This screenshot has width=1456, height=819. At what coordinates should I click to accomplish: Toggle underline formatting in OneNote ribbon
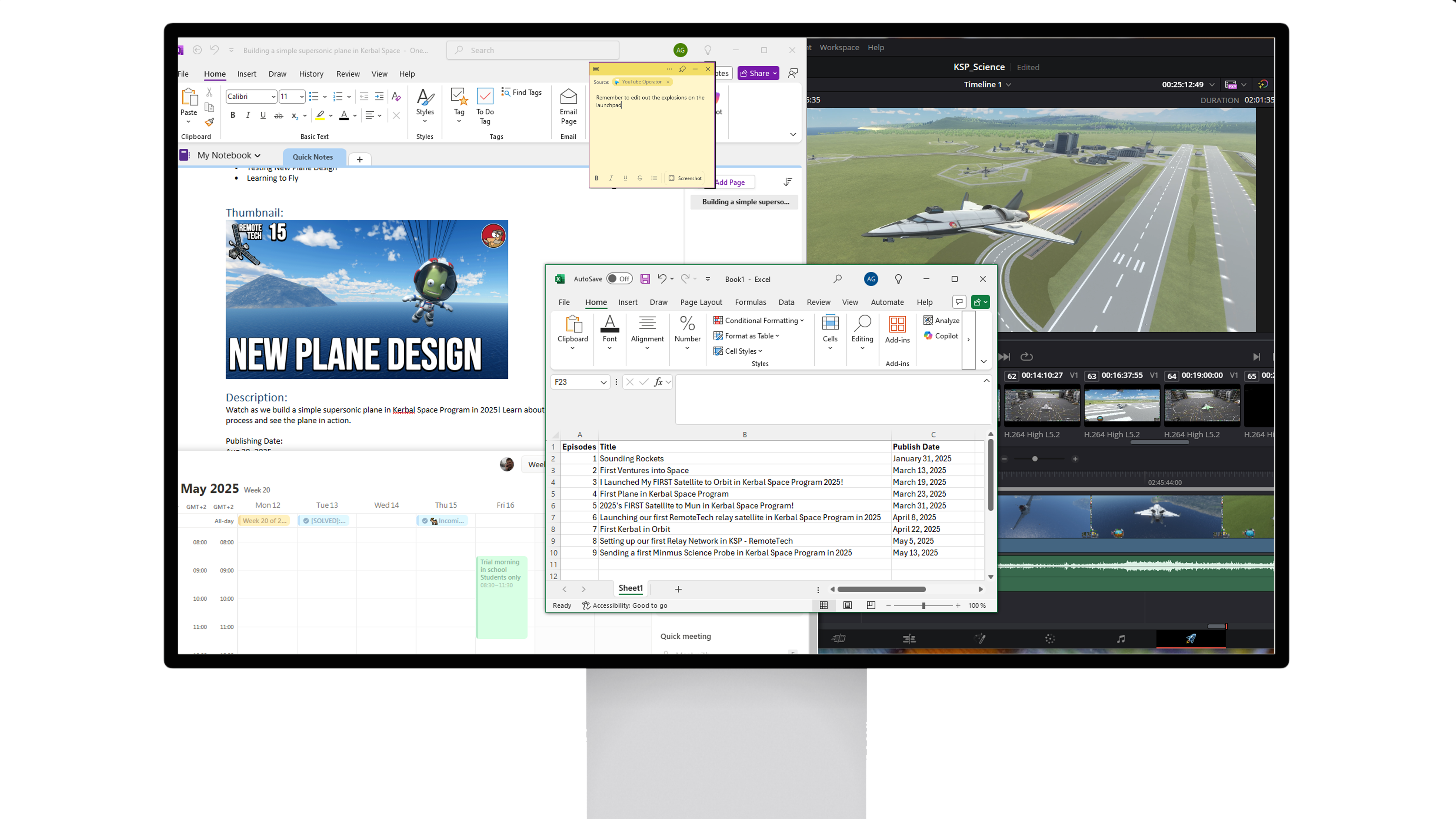pyautogui.click(x=263, y=115)
